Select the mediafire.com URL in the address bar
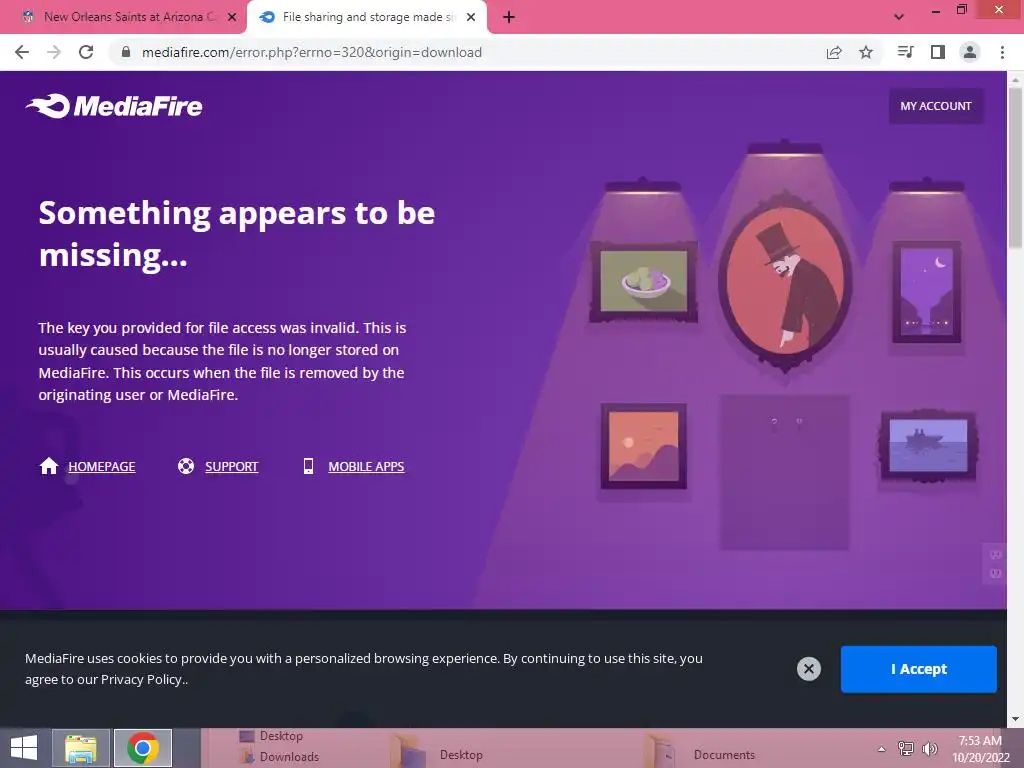1024x768 pixels. [312, 52]
